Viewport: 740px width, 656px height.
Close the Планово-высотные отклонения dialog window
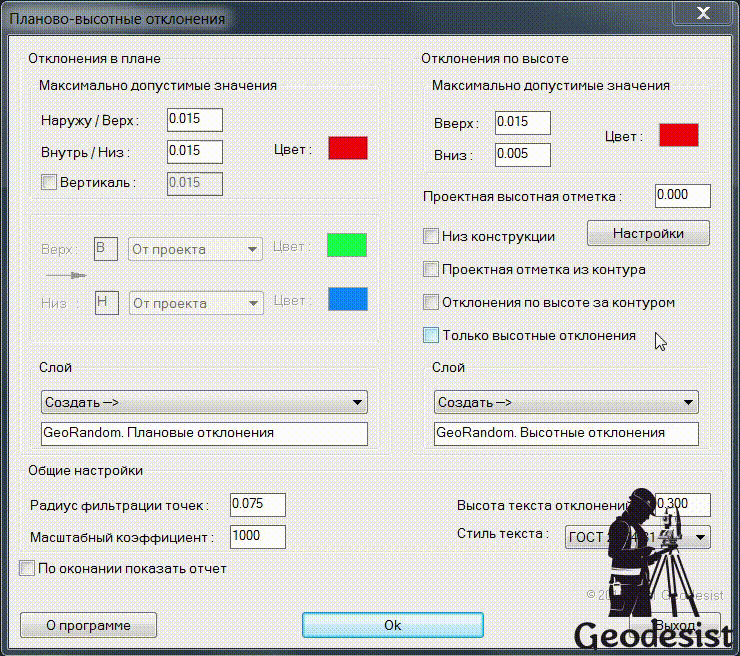(x=704, y=14)
